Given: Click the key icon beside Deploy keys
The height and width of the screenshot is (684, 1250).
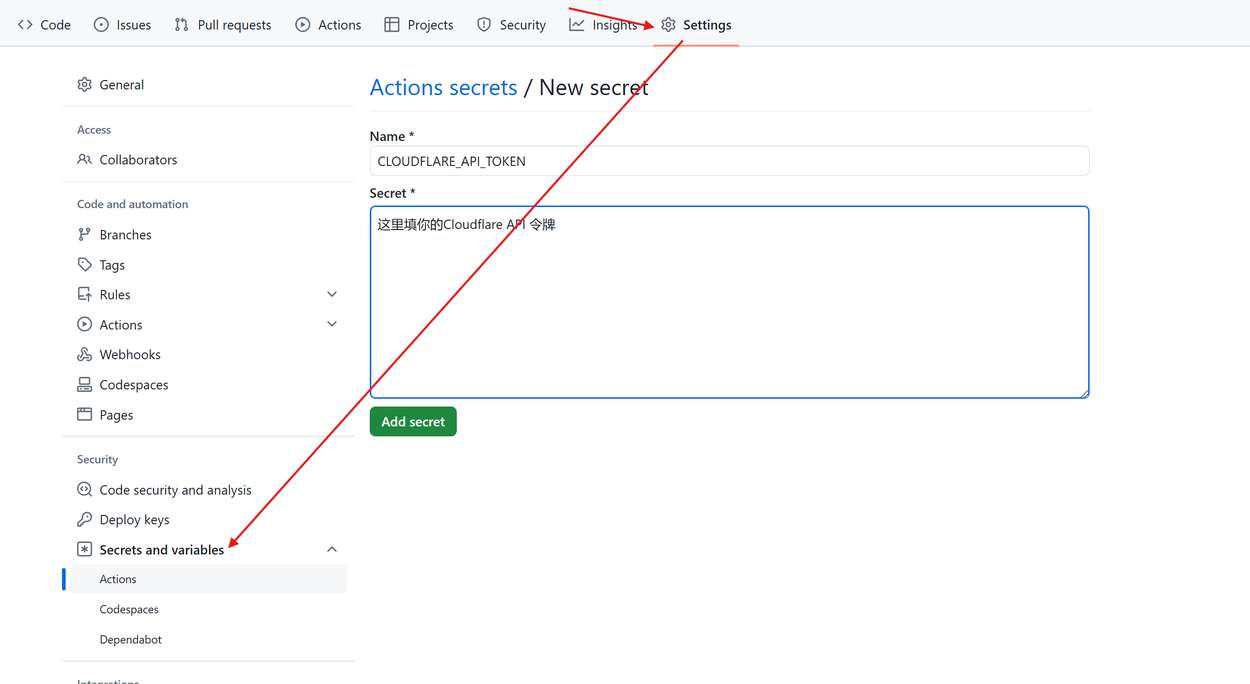Looking at the screenshot, I should [84, 519].
